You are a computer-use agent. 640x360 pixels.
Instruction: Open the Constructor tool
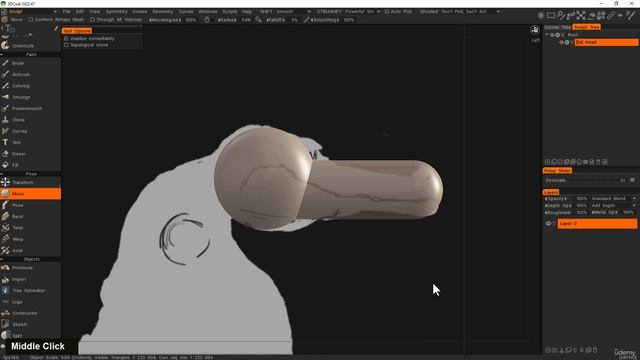coord(31,313)
